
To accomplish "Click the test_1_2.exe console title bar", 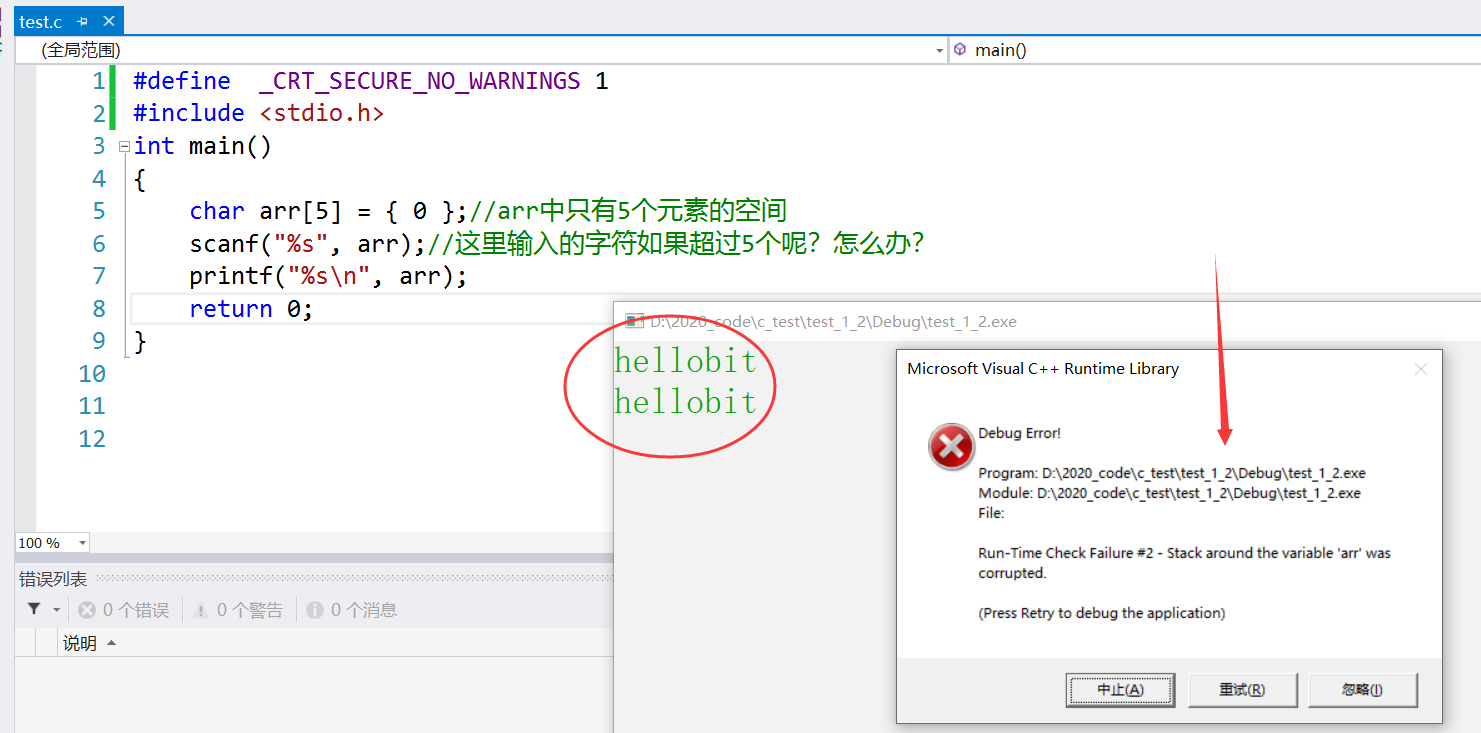I will coord(1046,321).
